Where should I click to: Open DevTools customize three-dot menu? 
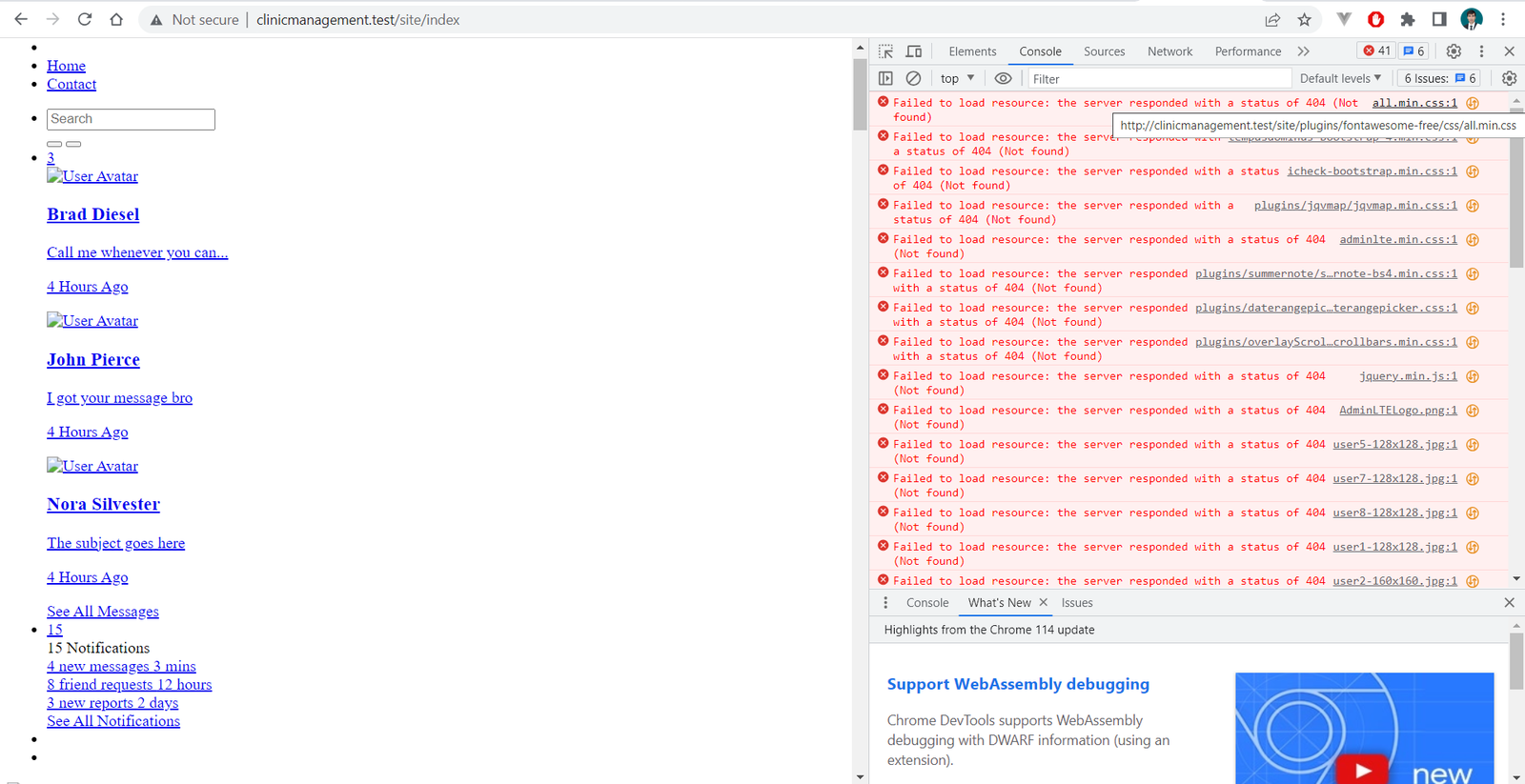(1481, 51)
